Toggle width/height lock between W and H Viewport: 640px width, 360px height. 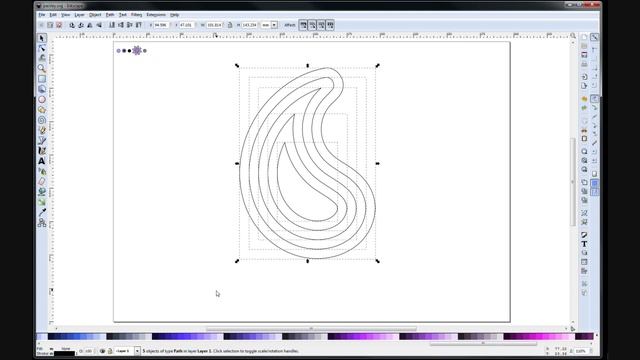[230, 25]
